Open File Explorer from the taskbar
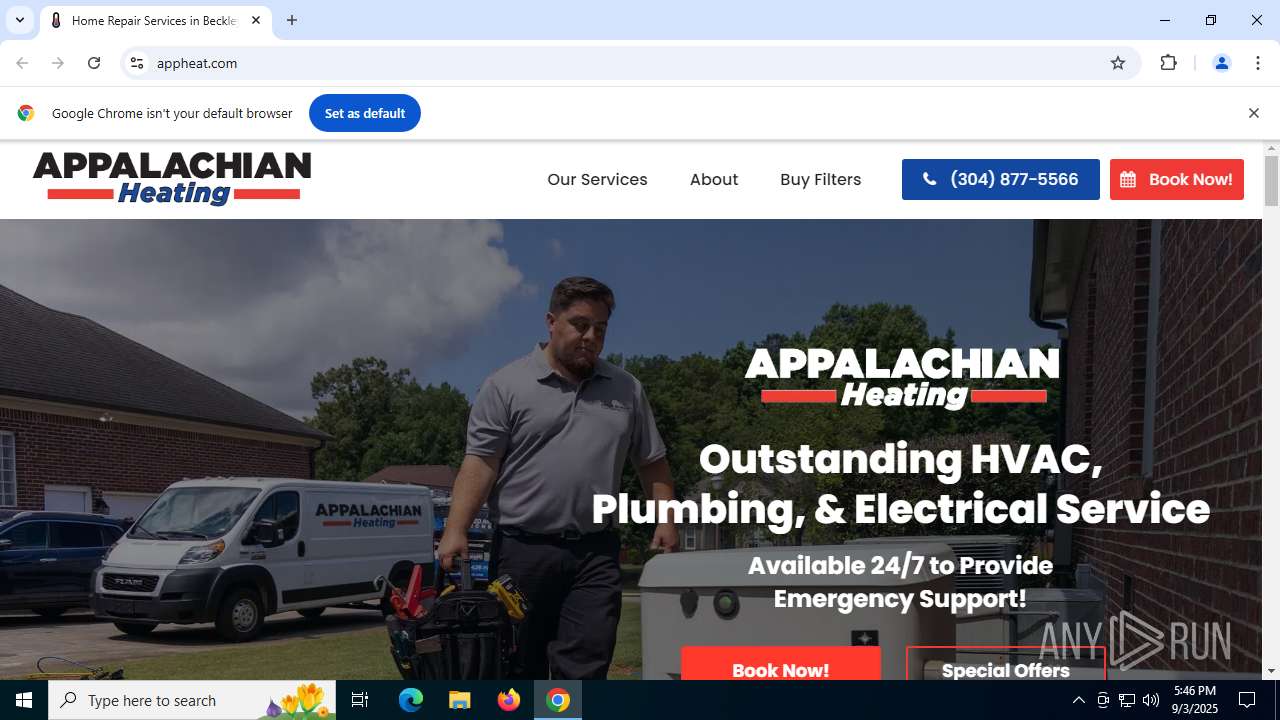Screen dimensions: 1280x720 click(x=459, y=700)
